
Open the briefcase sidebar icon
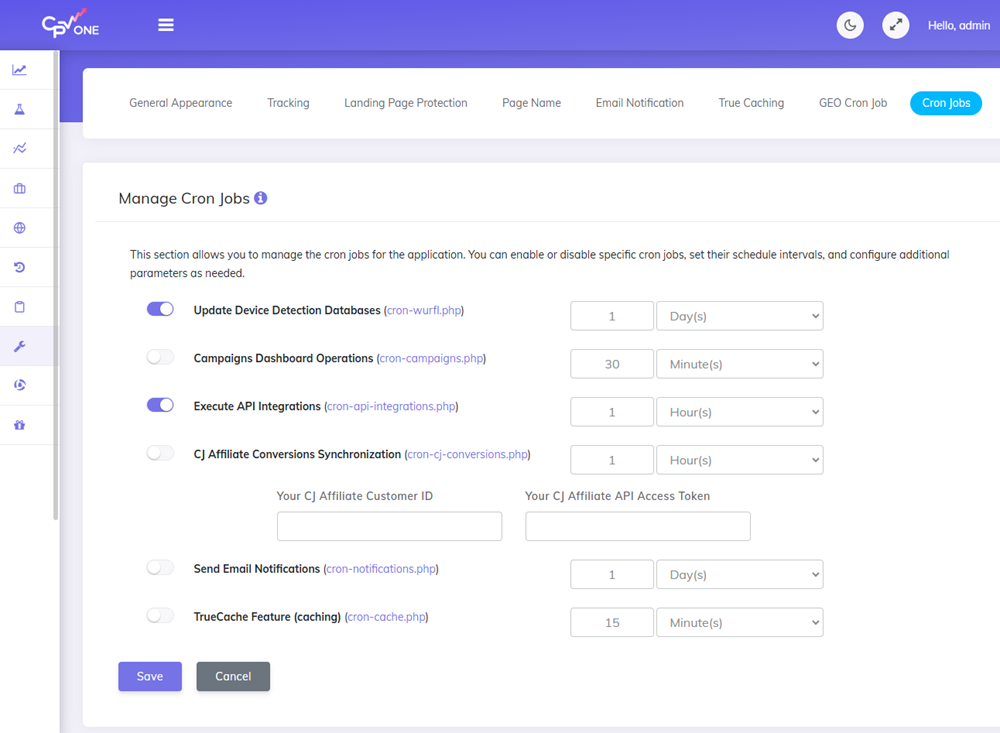coord(20,188)
